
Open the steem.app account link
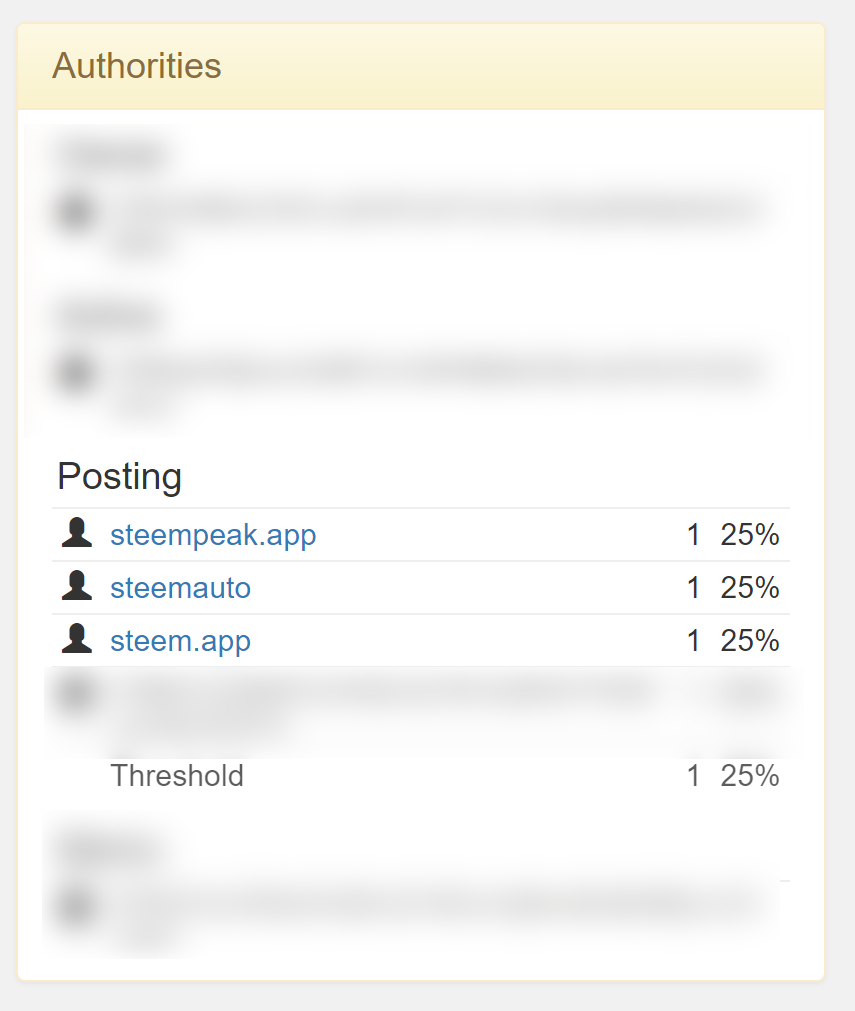pyautogui.click(x=180, y=641)
